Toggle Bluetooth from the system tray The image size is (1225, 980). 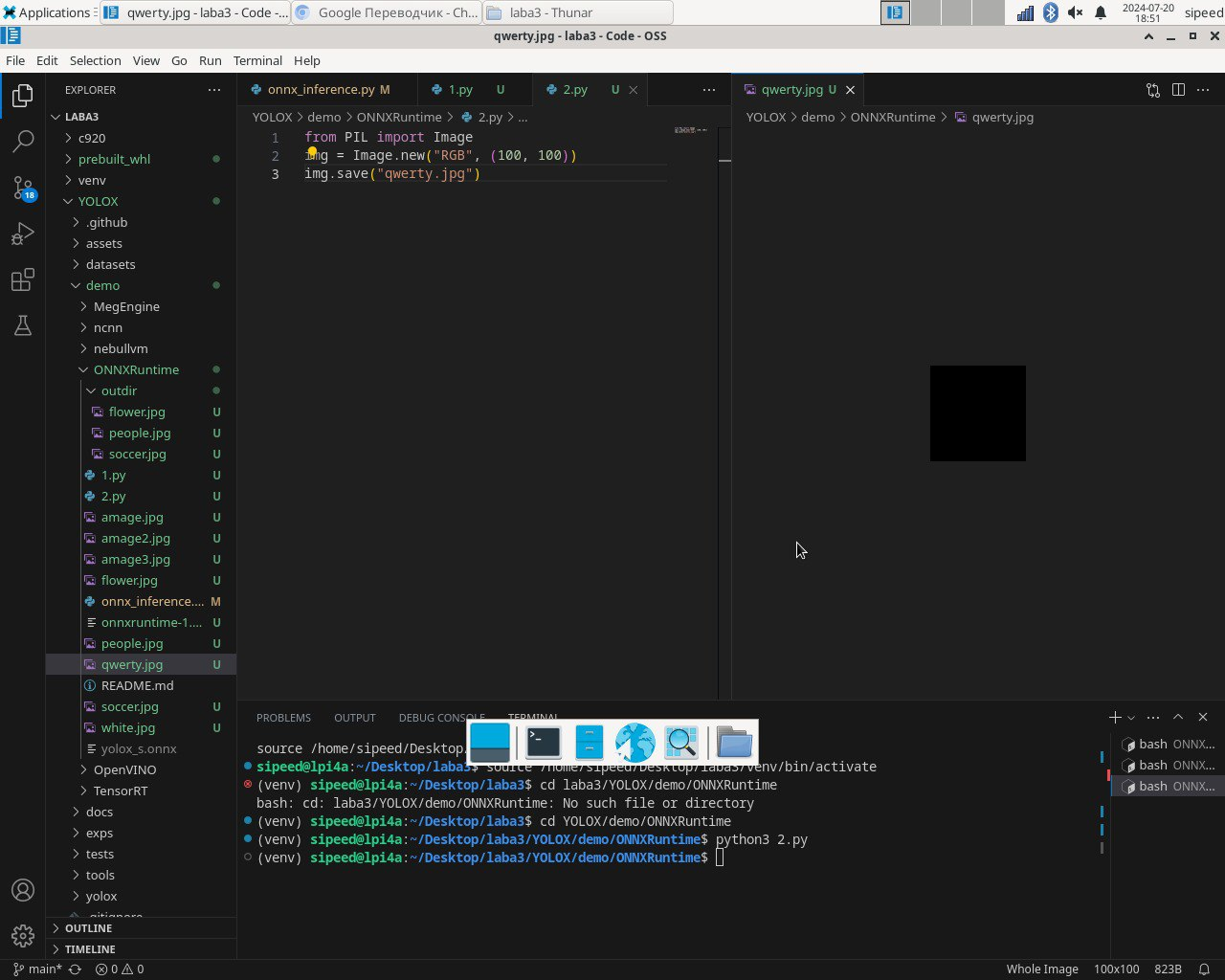pyautogui.click(x=1050, y=12)
